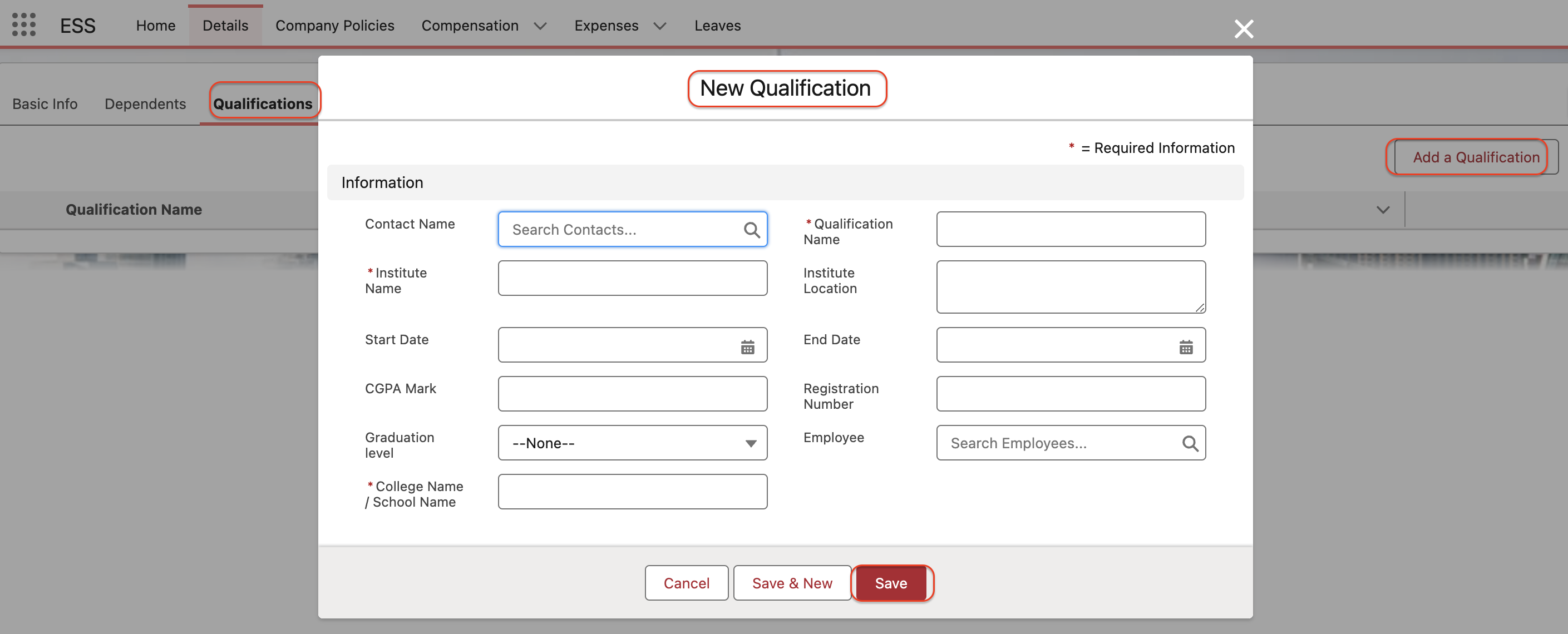The width and height of the screenshot is (1568, 634).
Task: Click the Add a Qualification button
Action: [x=1475, y=157]
